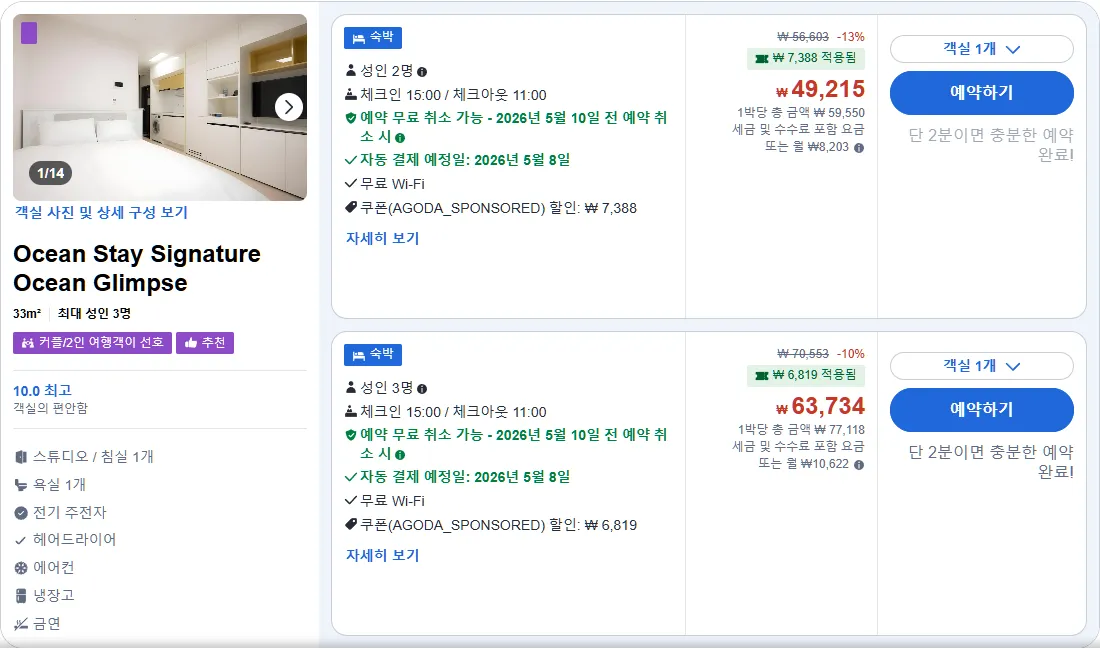Click coupon discount ₩ 7,388 line

click(x=491, y=208)
